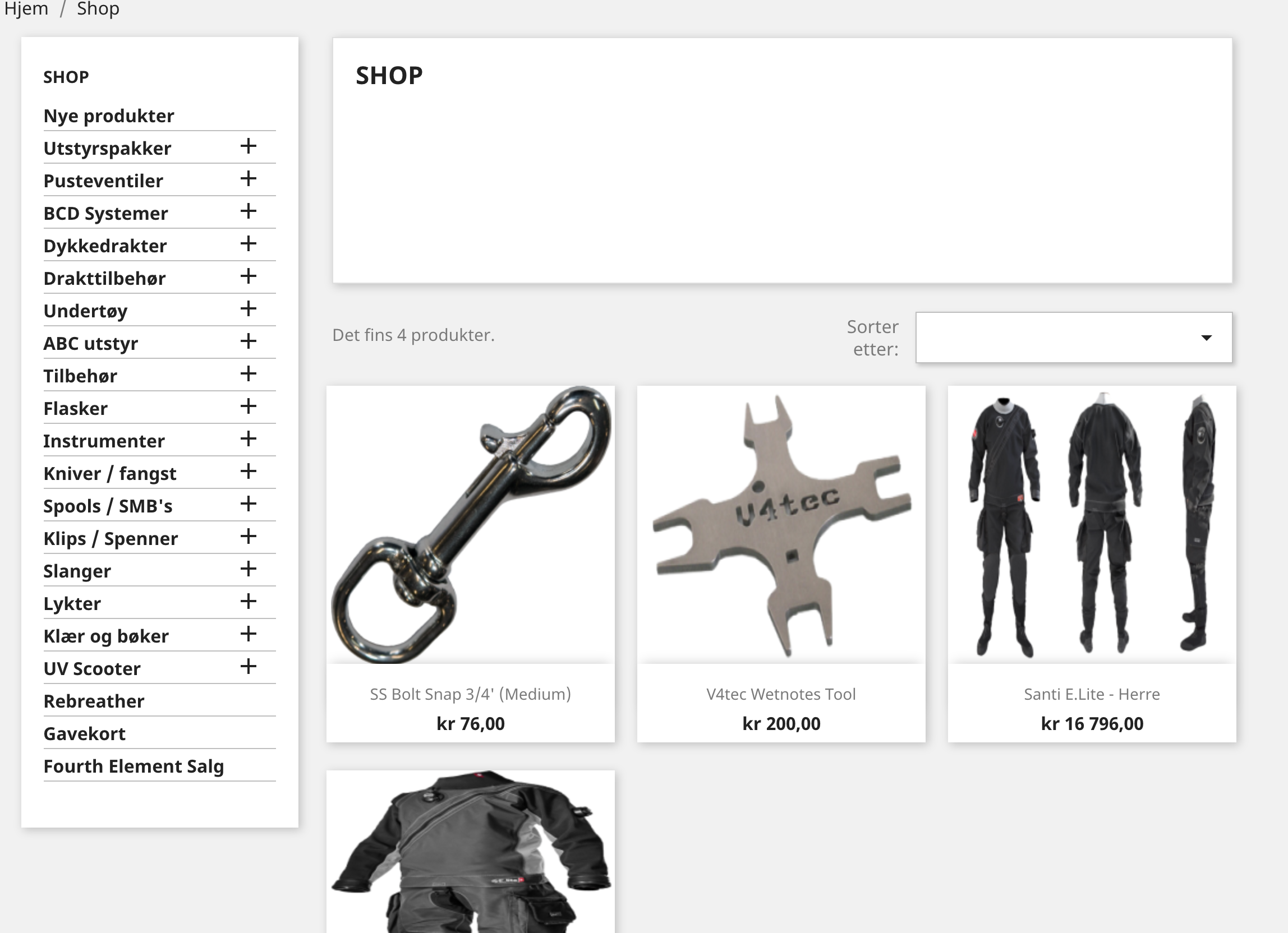Click plus icon next to Dykkedrakter
The width and height of the screenshot is (1288, 933).
(248, 244)
